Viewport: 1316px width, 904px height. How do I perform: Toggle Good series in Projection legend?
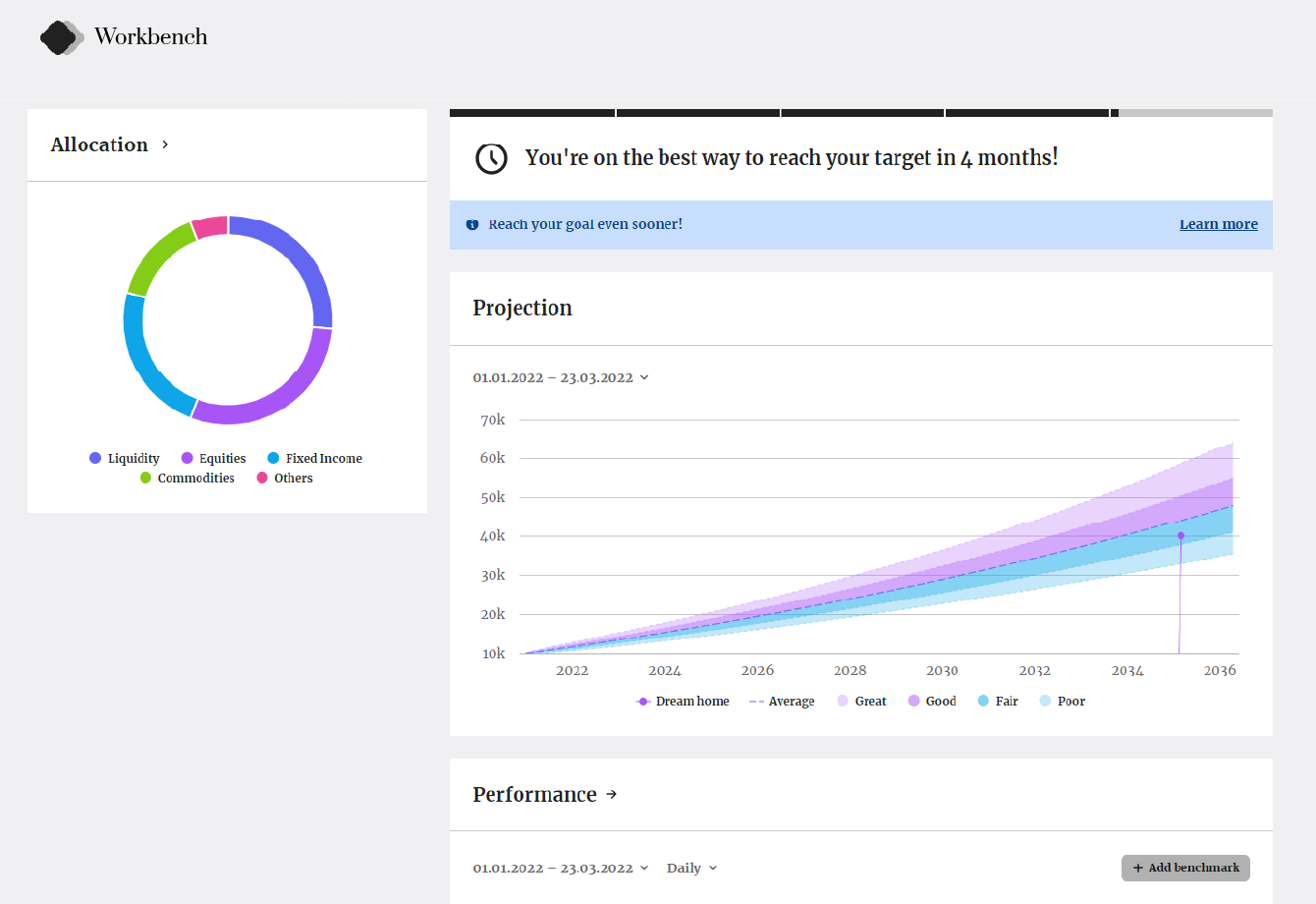(x=932, y=701)
